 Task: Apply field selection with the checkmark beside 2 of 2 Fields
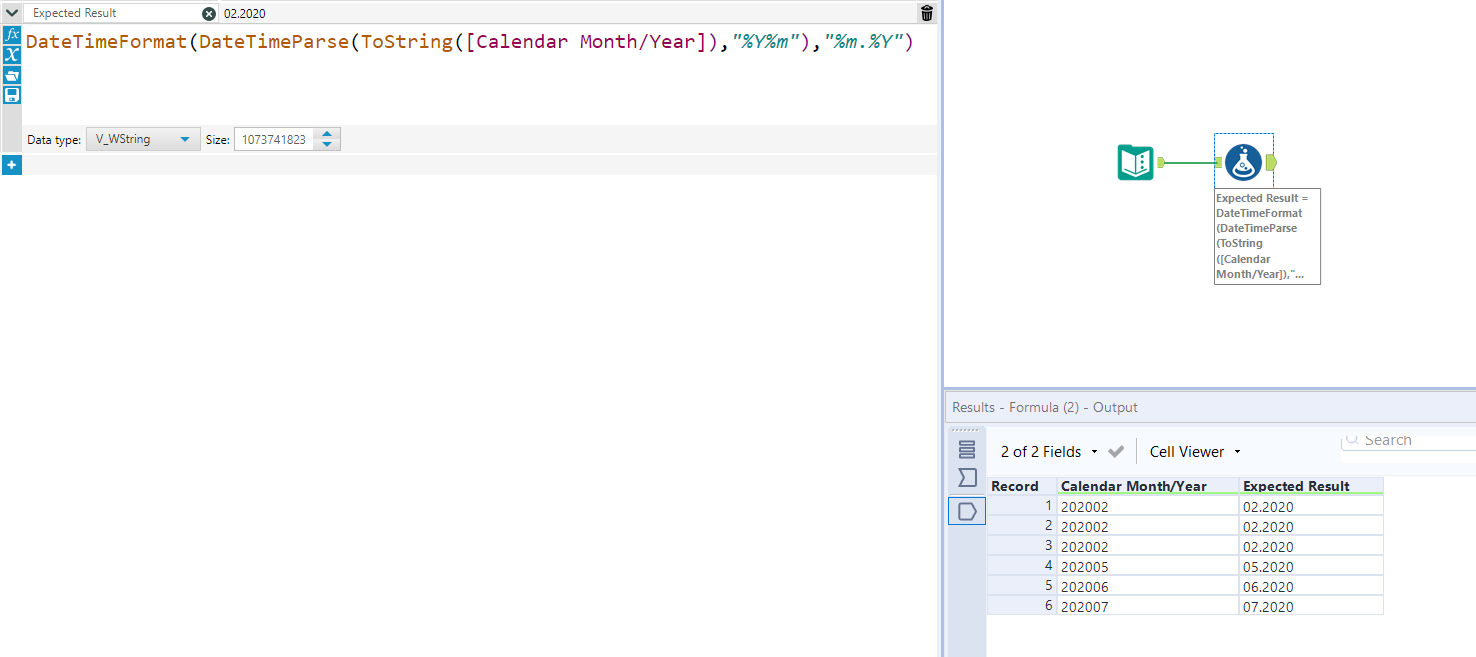click(x=1117, y=451)
